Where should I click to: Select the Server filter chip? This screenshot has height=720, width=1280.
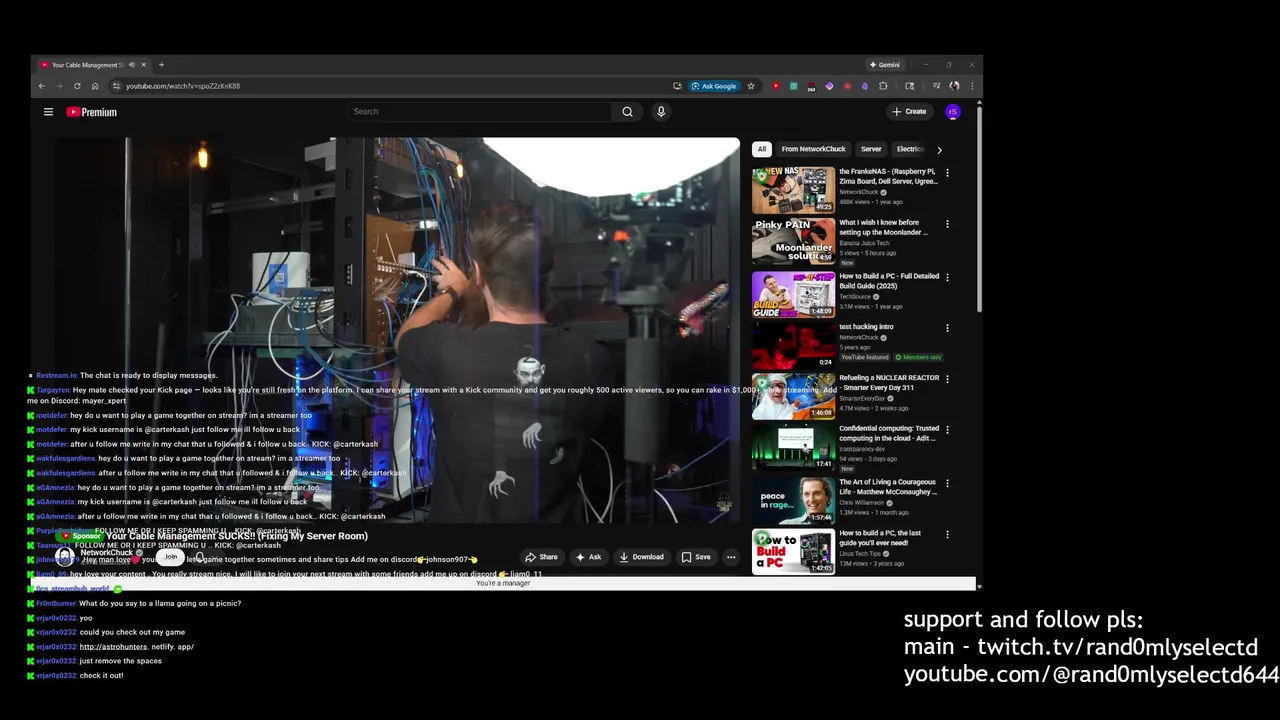pos(871,149)
